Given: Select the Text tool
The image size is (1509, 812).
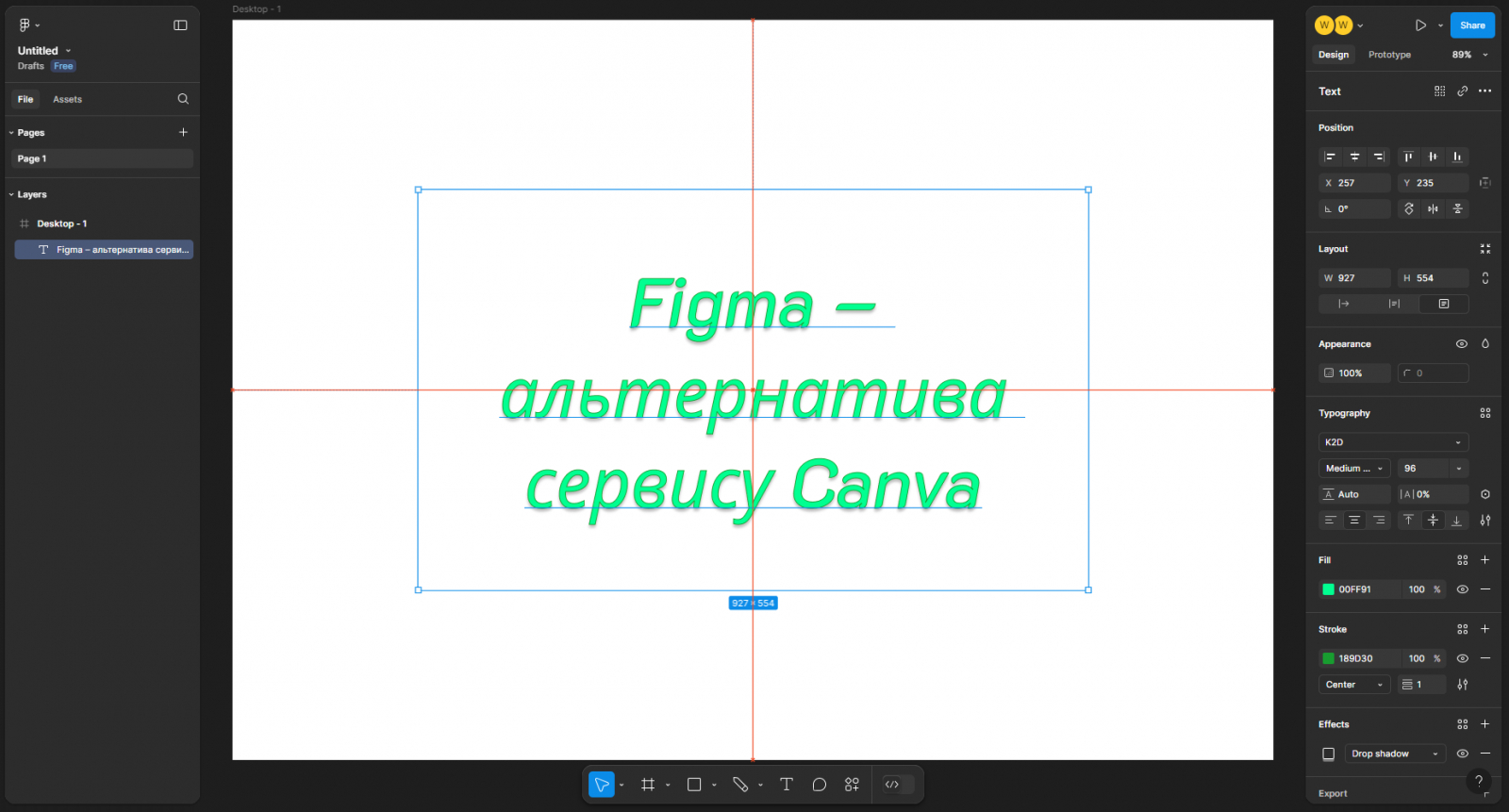Looking at the screenshot, I should click(x=787, y=784).
